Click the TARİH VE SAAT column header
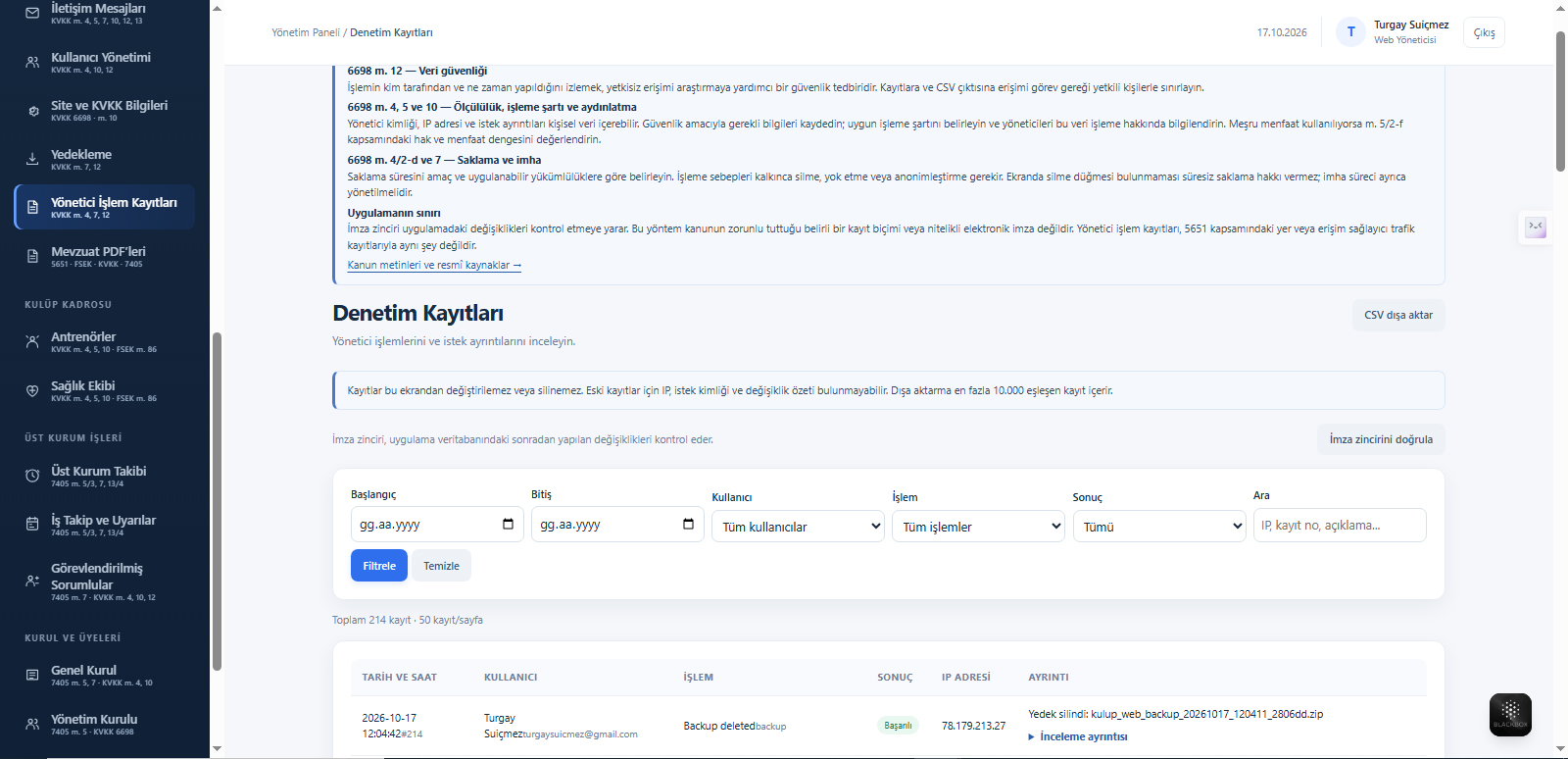The height and width of the screenshot is (759, 1568). click(400, 678)
